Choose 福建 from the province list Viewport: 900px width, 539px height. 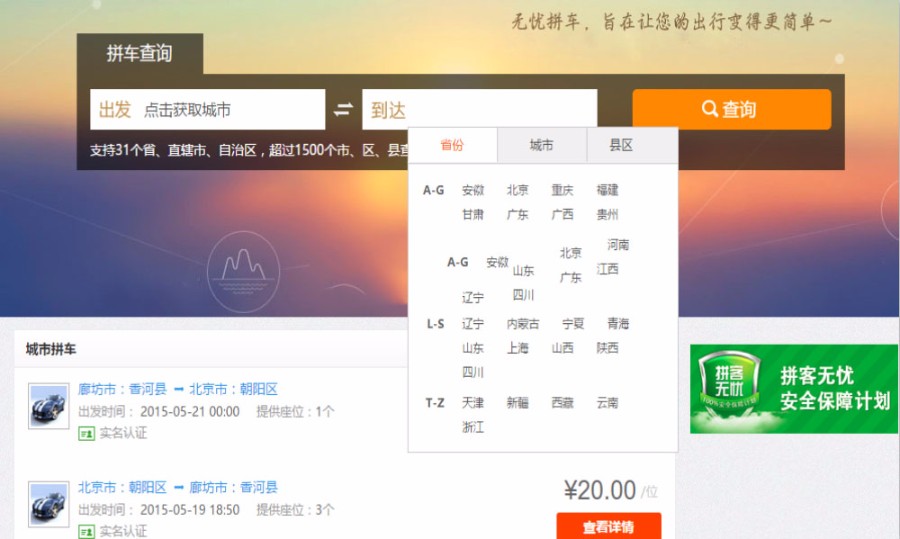coord(607,190)
